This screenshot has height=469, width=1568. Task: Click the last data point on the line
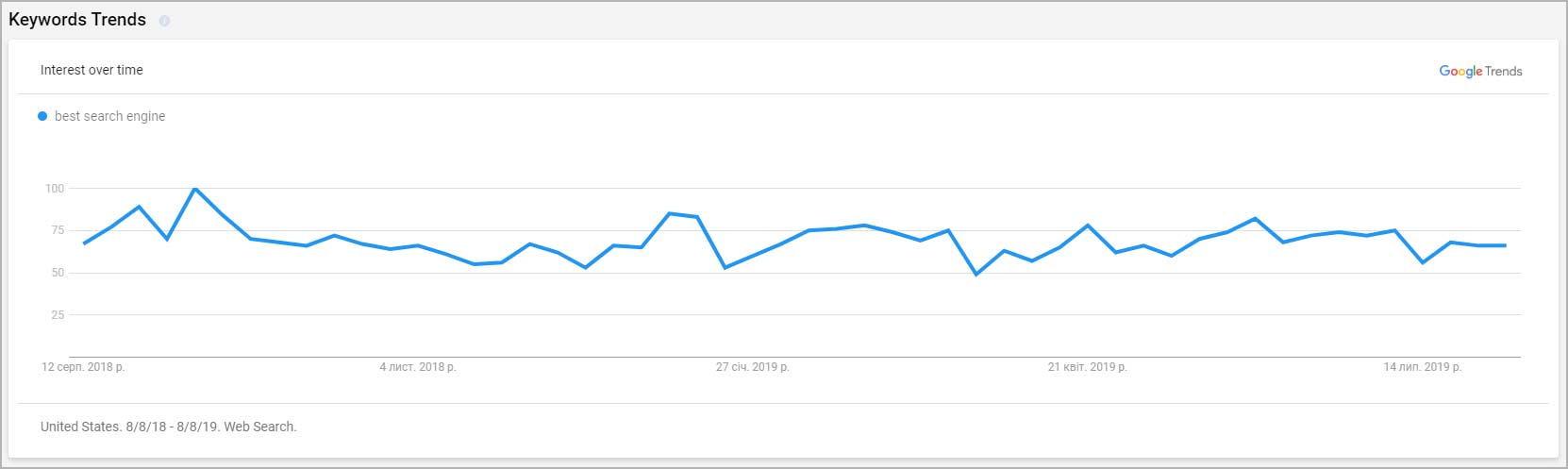point(1505,245)
